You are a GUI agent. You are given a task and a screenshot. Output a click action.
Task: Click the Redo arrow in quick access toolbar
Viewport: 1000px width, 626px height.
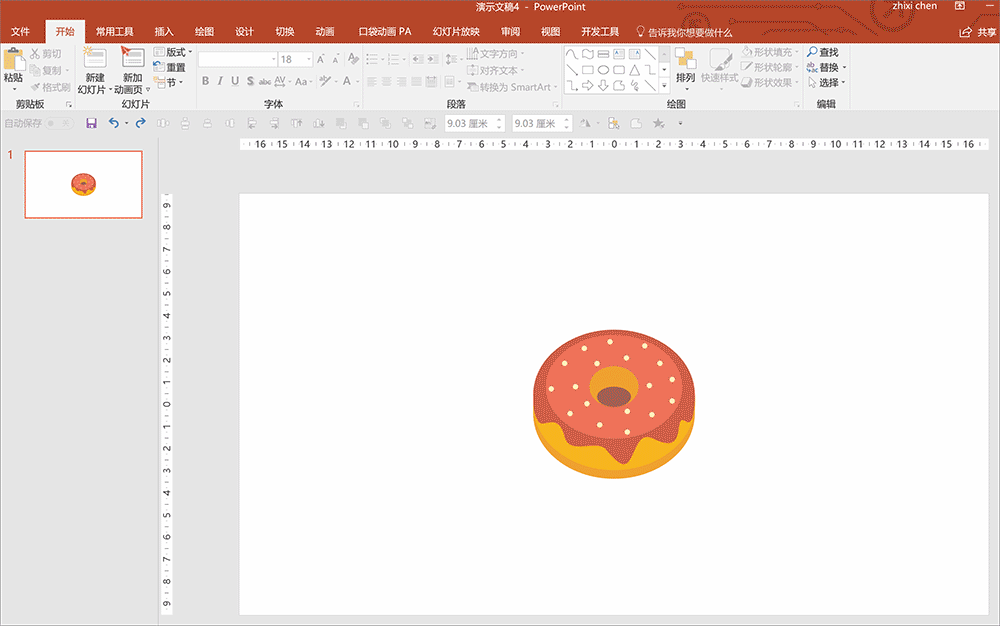(x=140, y=123)
